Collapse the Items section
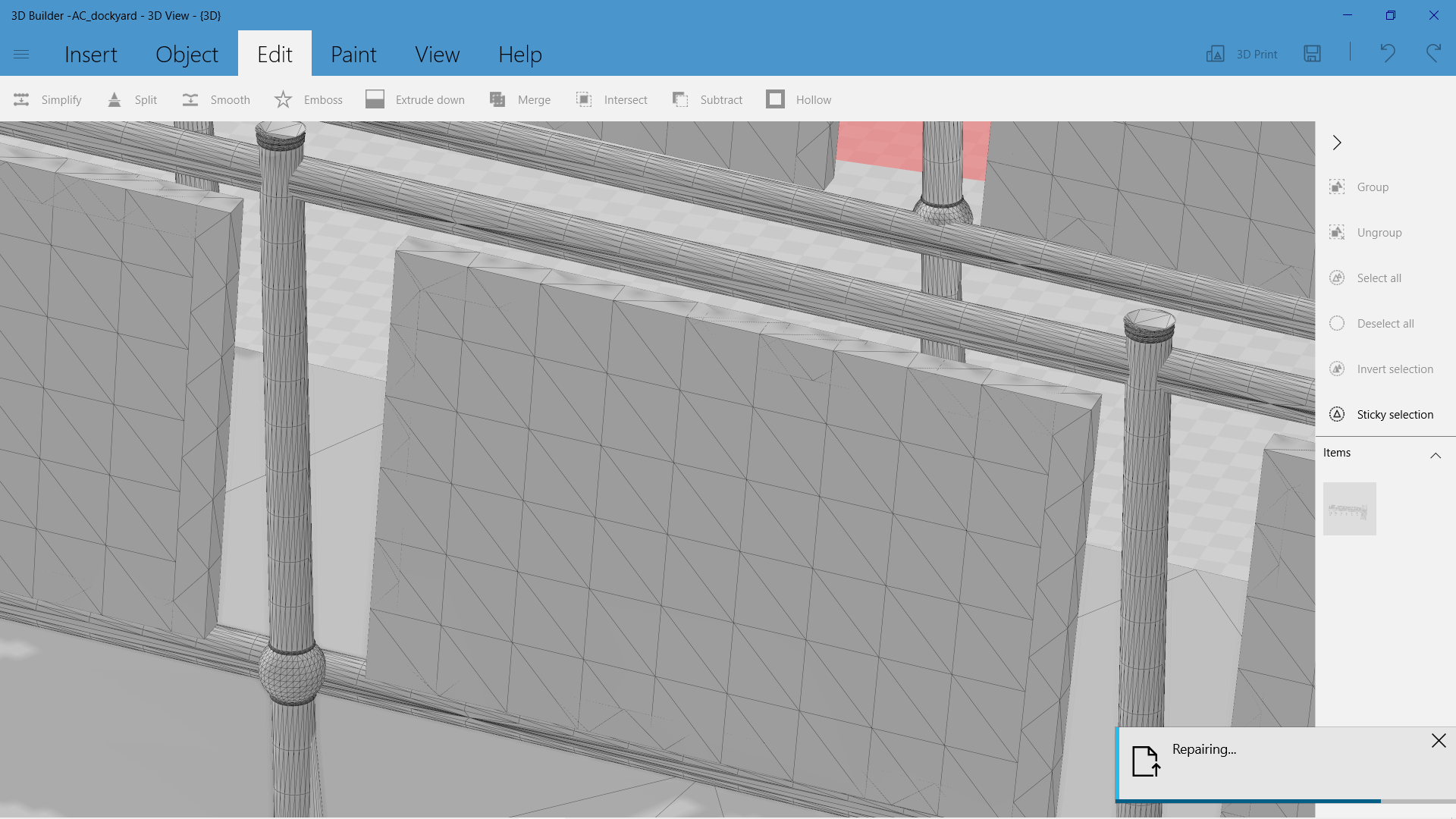 1436,455
